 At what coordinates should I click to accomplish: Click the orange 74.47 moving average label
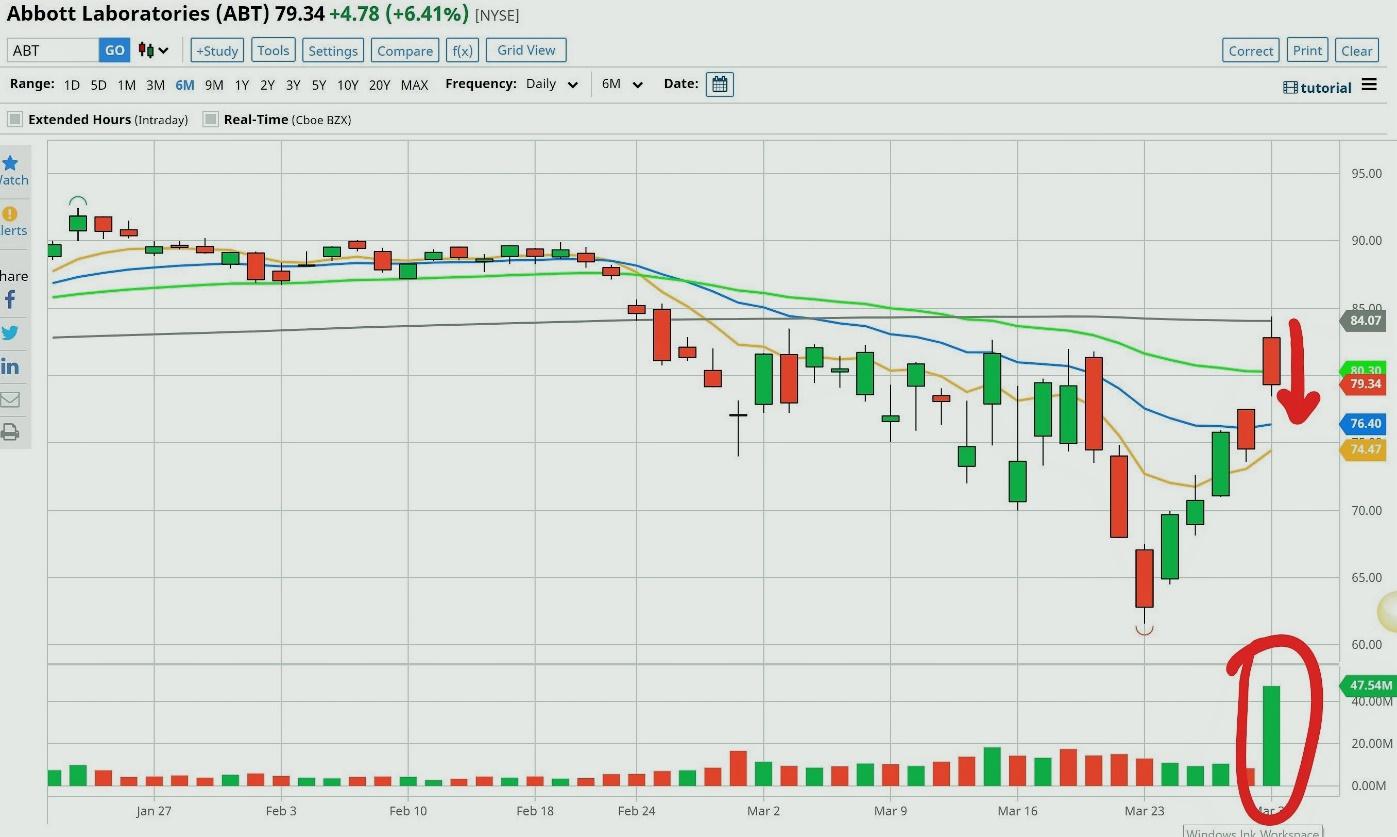click(1364, 450)
